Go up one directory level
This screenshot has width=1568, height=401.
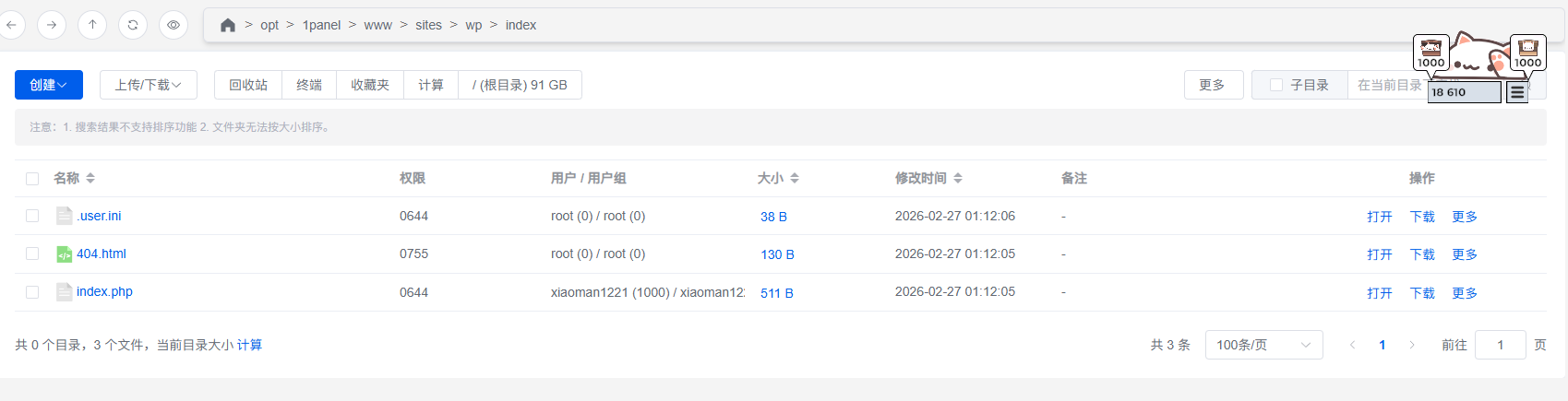click(92, 25)
